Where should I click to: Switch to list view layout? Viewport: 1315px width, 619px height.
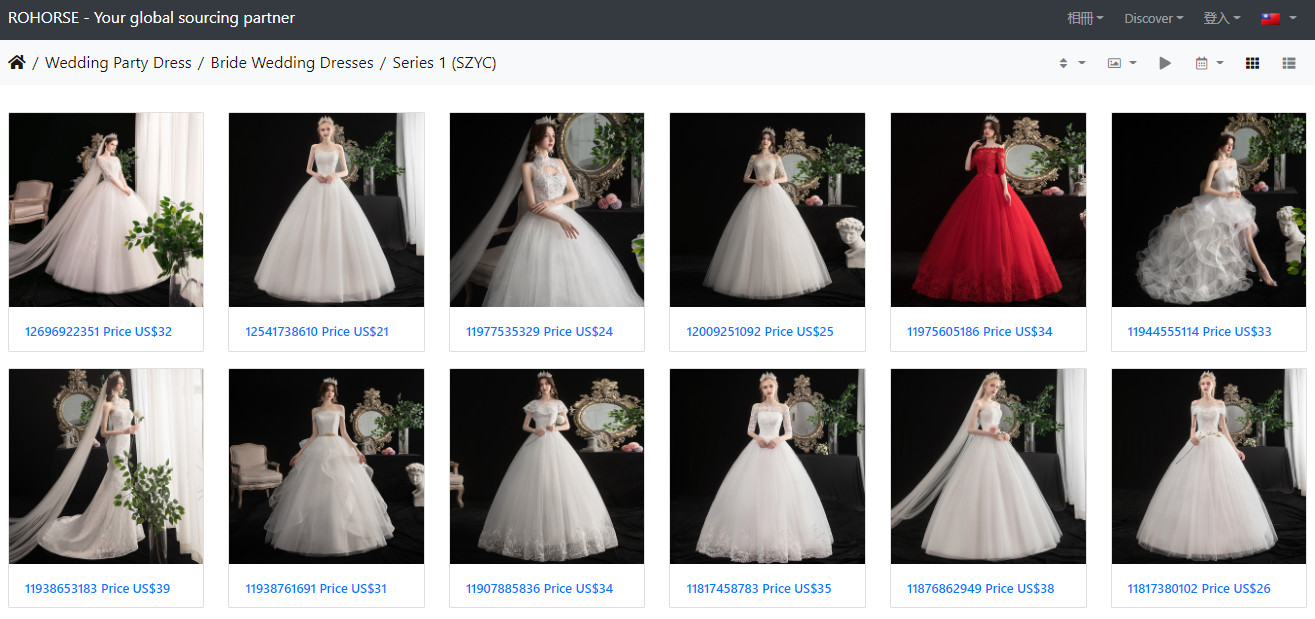1289,63
